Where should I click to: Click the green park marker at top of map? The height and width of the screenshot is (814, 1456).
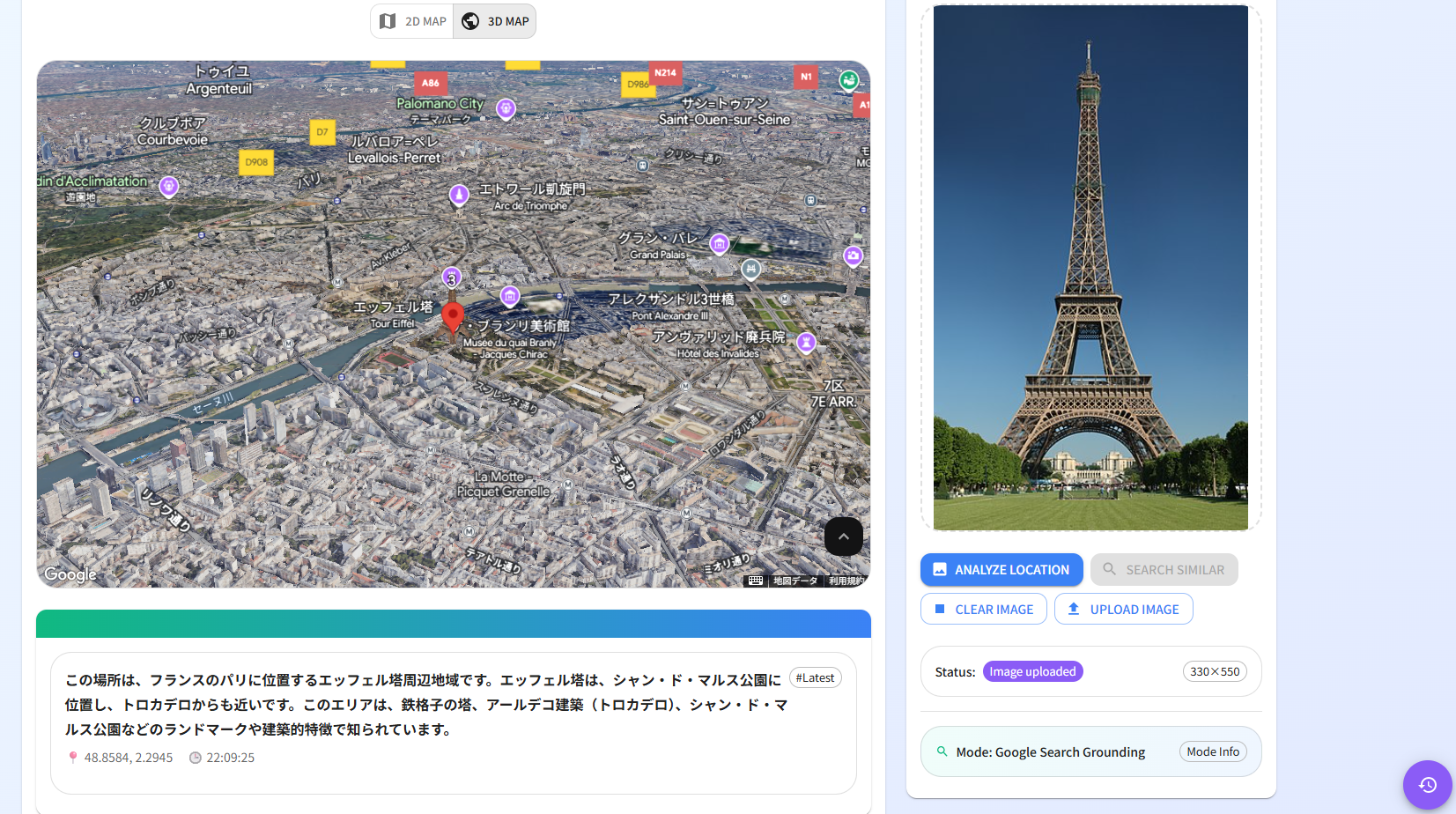point(848,79)
